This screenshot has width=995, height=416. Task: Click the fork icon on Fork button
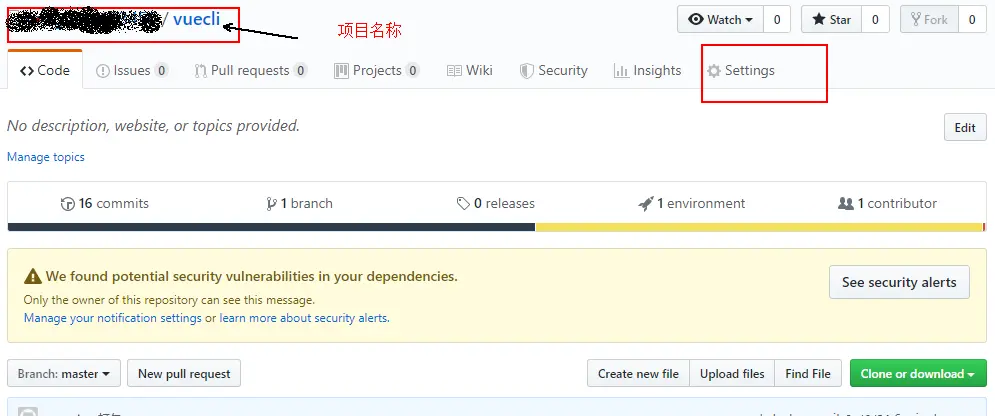[x=916, y=20]
